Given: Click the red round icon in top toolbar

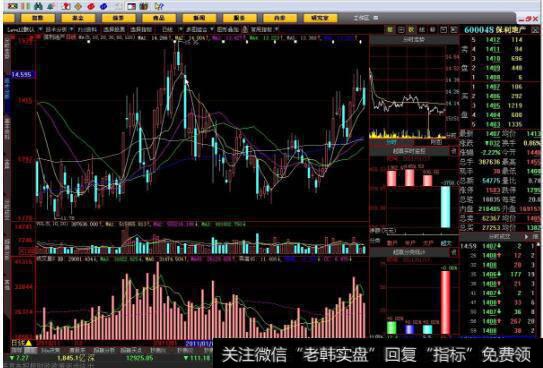Looking at the screenshot, I should point(91,6).
